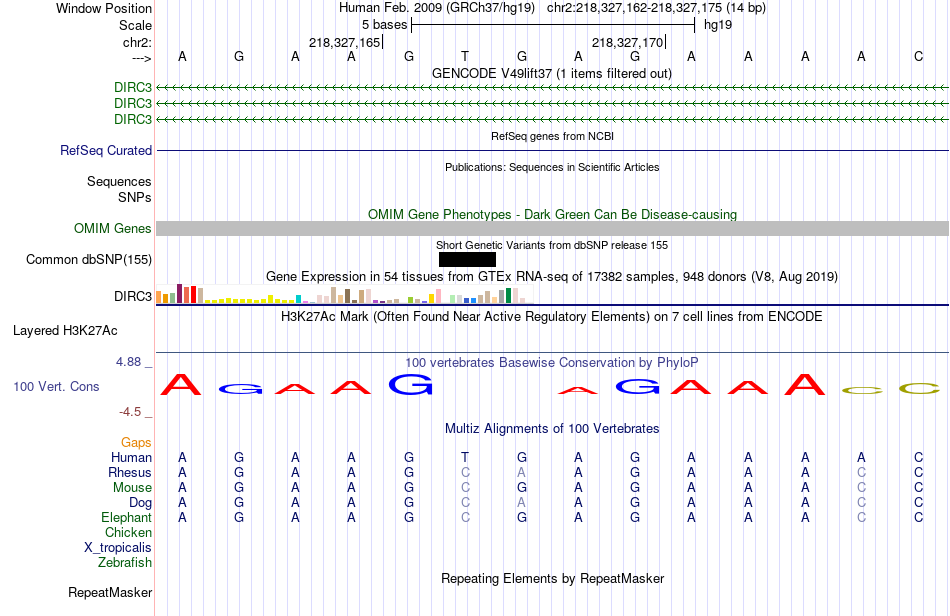Click the hg19 scale label
The image size is (950, 616).
(718, 25)
